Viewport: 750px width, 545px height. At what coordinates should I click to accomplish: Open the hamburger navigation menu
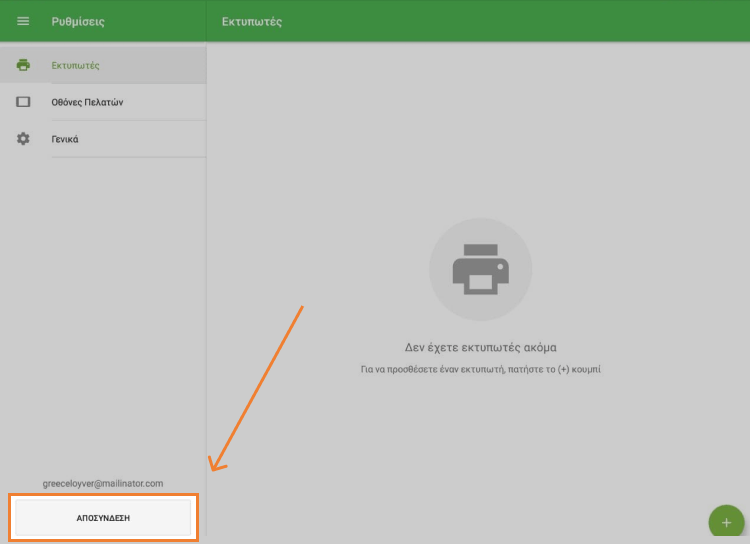click(23, 21)
